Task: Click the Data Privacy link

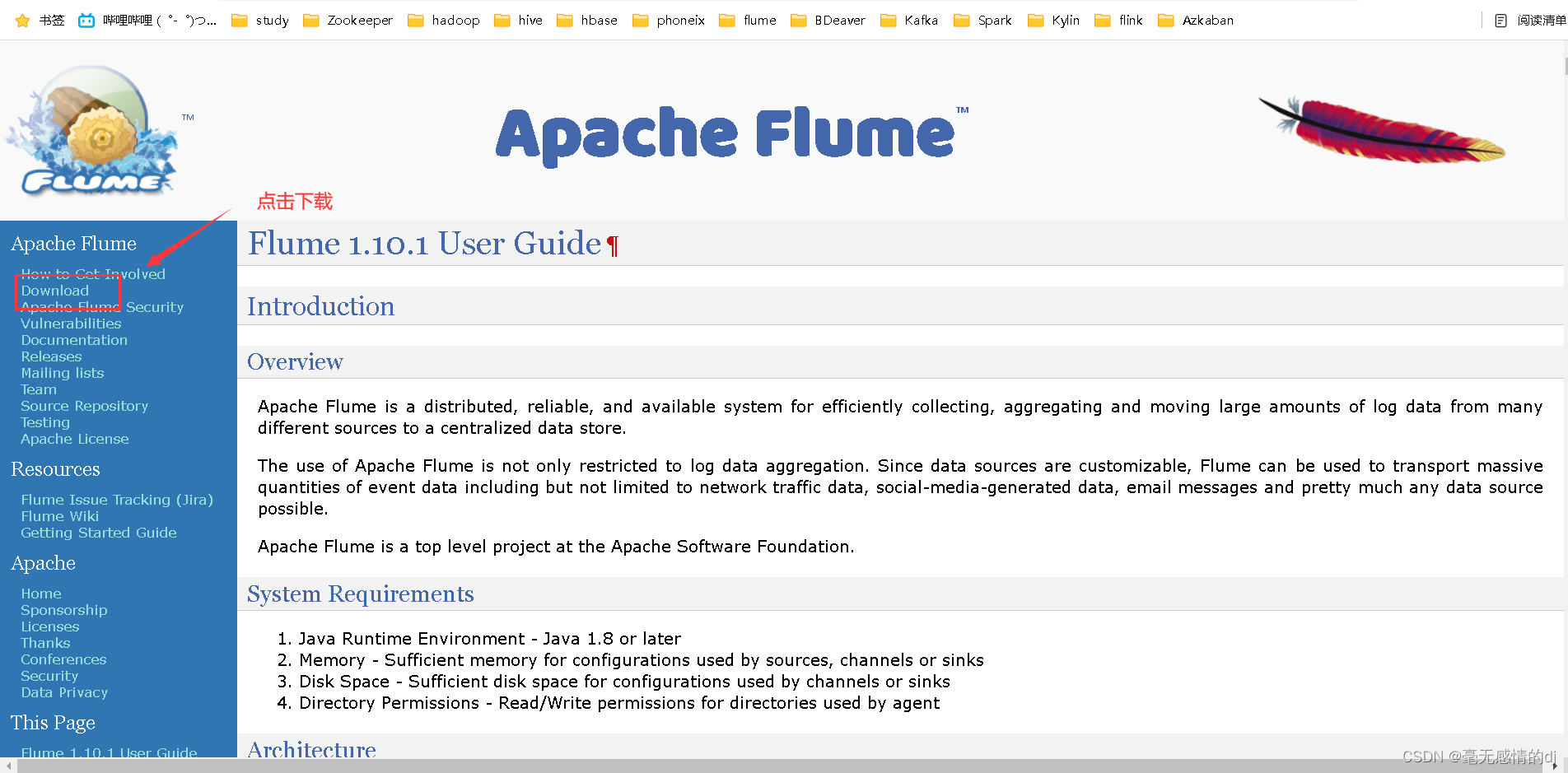Action: click(x=64, y=692)
